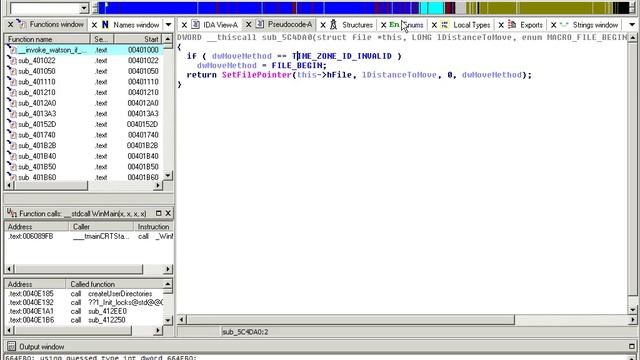The width and height of the screenshot is (640, 360).
Task: Click the Function calls panel icon
Action: click(11, 213)
